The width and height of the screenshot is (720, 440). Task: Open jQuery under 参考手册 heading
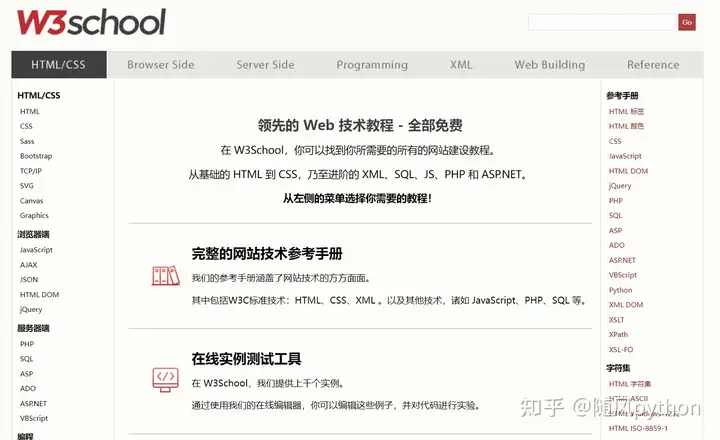[620, 186]
